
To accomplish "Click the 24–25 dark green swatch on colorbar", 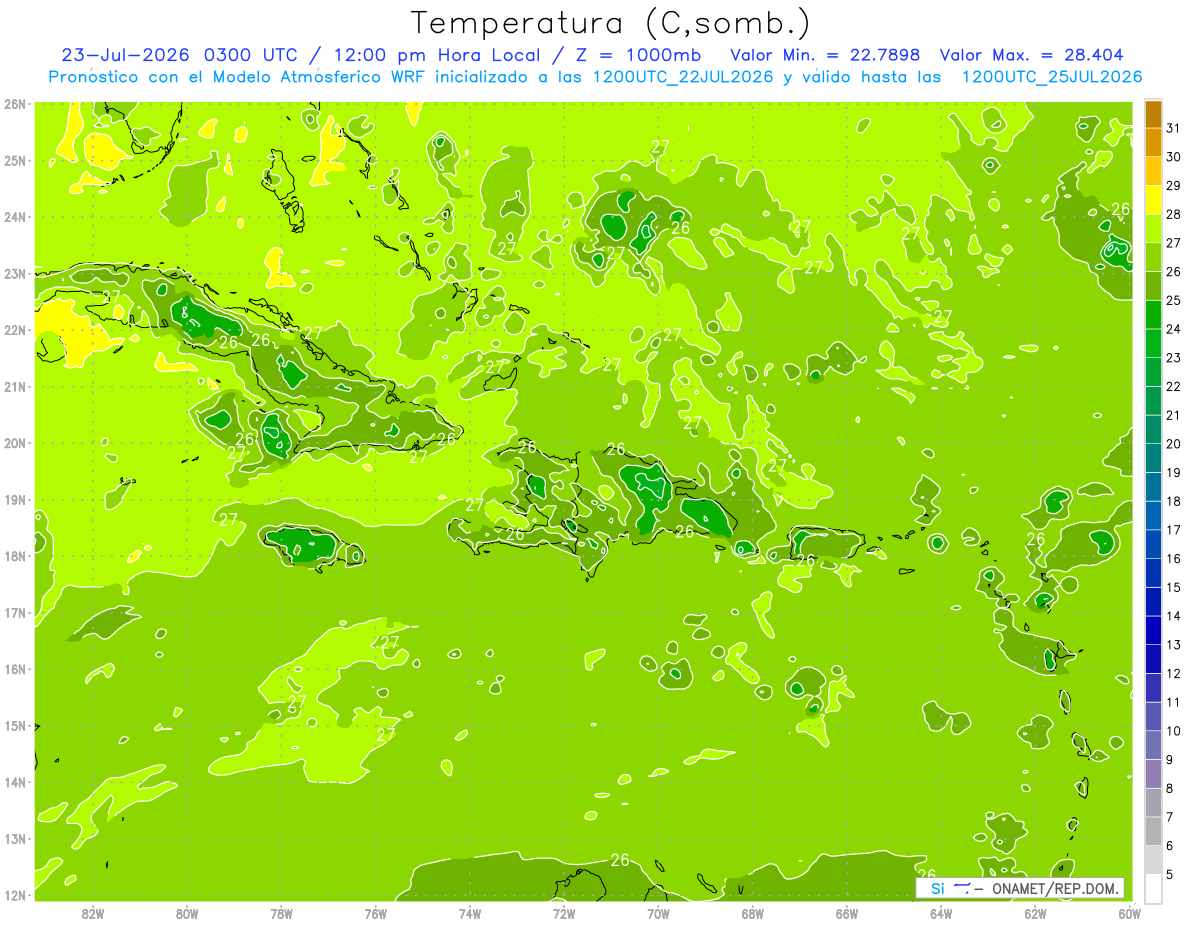I will 1153,315.
